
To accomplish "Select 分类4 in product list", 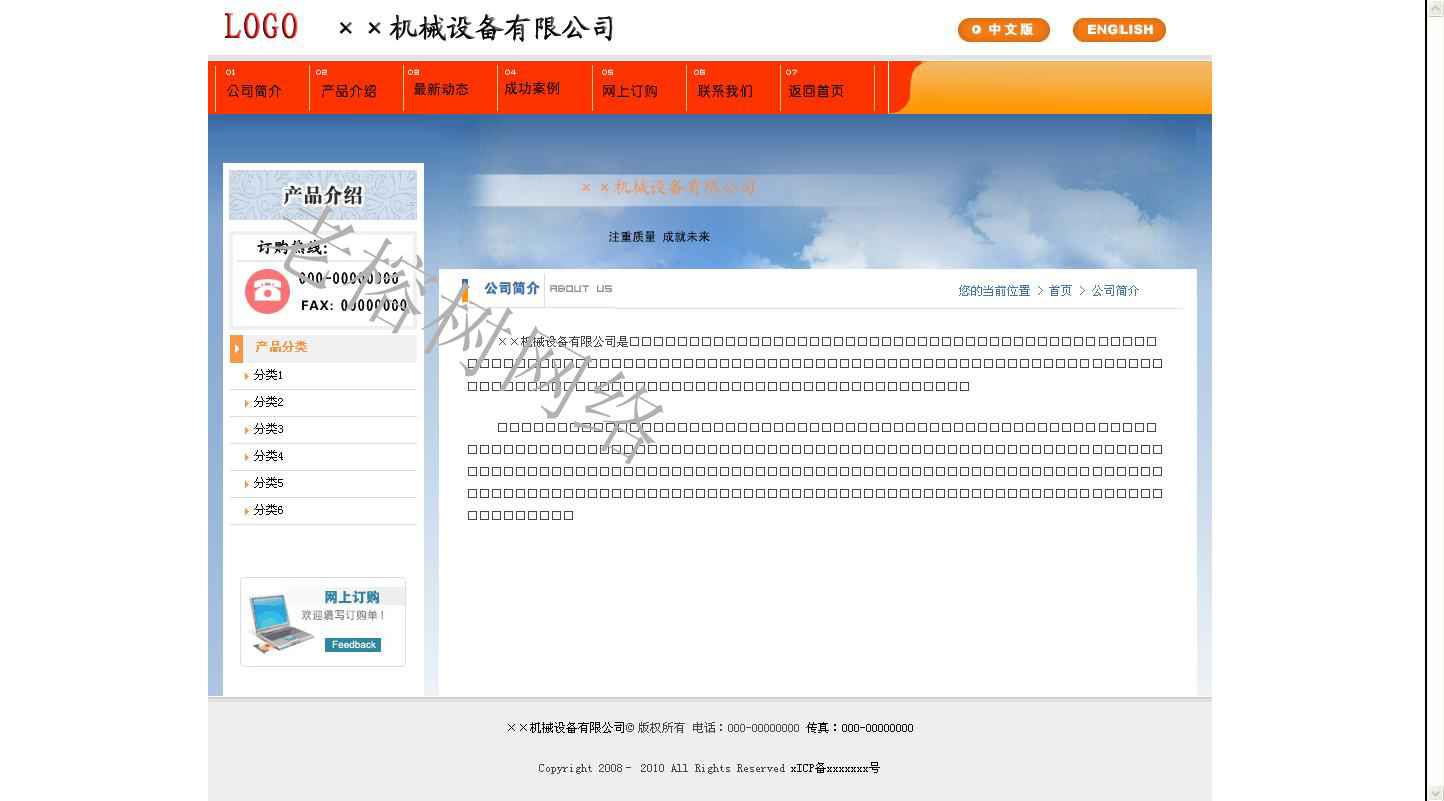I will click(268, 456).
